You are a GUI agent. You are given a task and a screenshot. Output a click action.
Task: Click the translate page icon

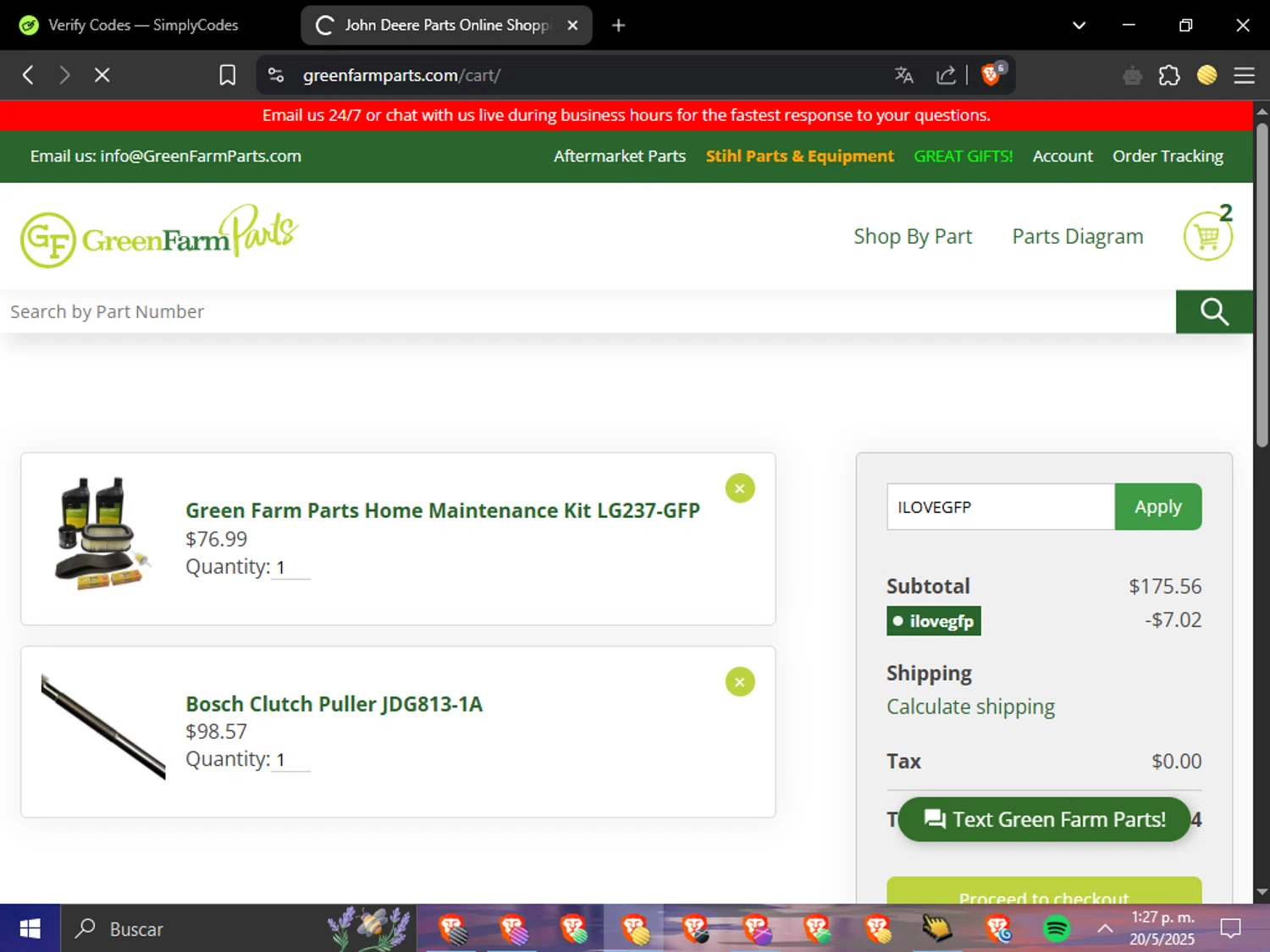(x=903, y=75)
